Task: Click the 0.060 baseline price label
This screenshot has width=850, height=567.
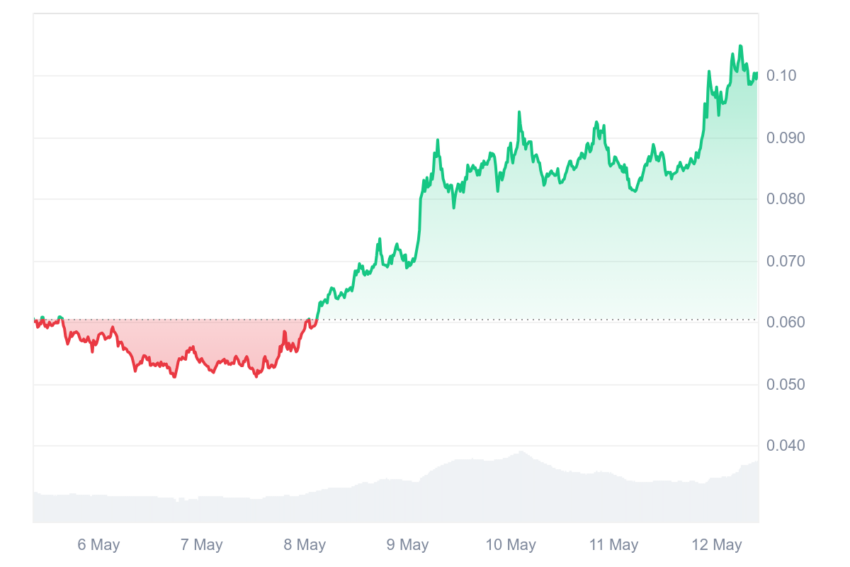Action: click(785, 322)
